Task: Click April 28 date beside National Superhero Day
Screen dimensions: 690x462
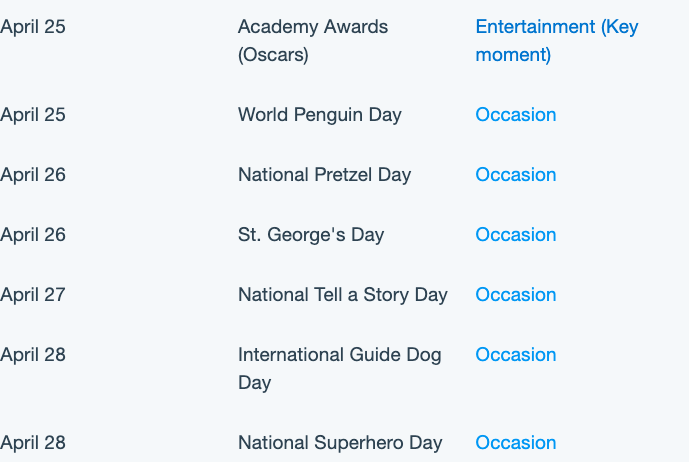Action: click(x=33, y=443)
